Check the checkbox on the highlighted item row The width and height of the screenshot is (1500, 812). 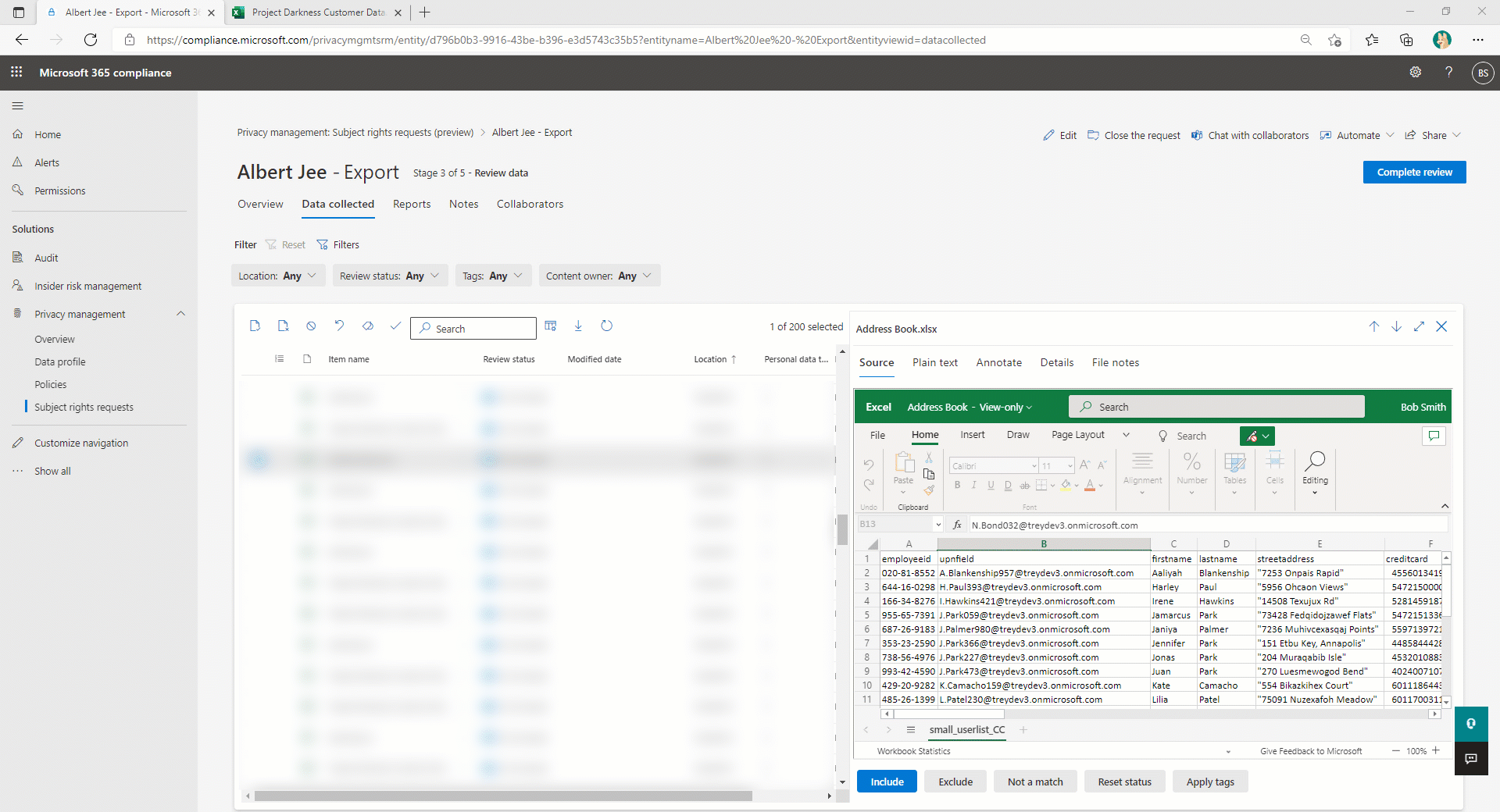pyautogui.click(x=260, y=459)
